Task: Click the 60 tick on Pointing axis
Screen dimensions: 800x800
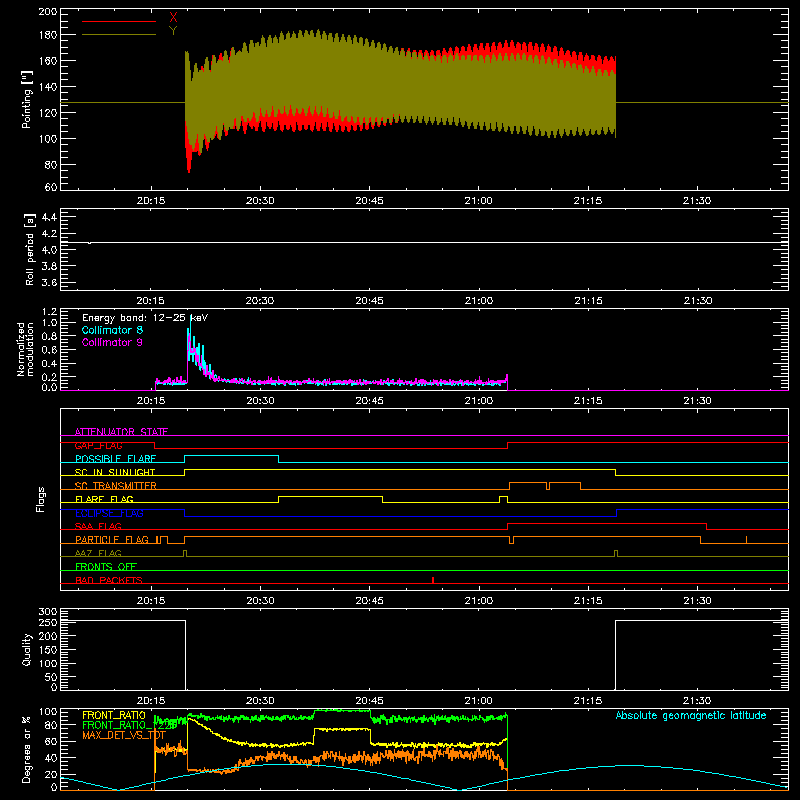Action: click(x=51, y=187)
